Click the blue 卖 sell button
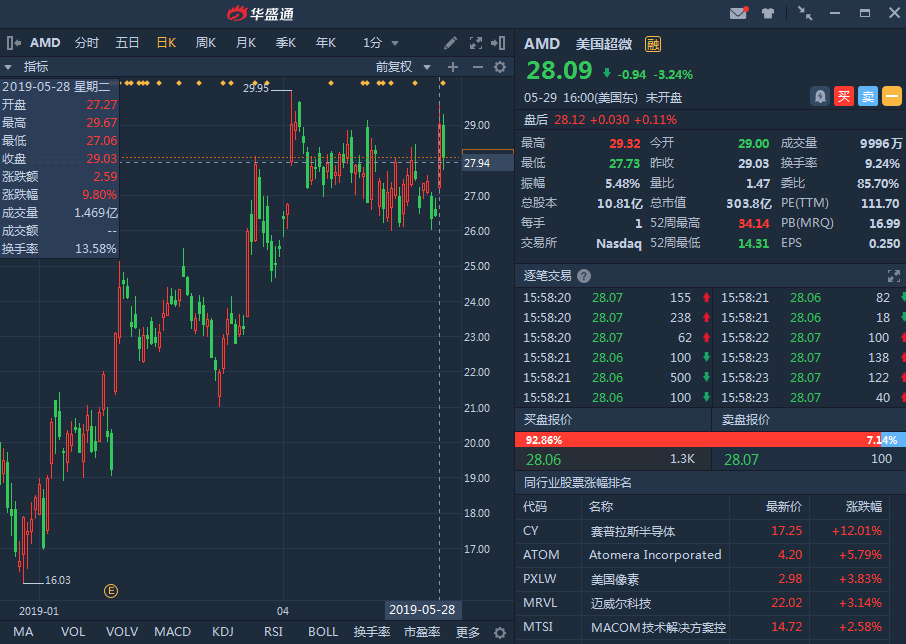The image size is (906, 644). tap(867, 96)
